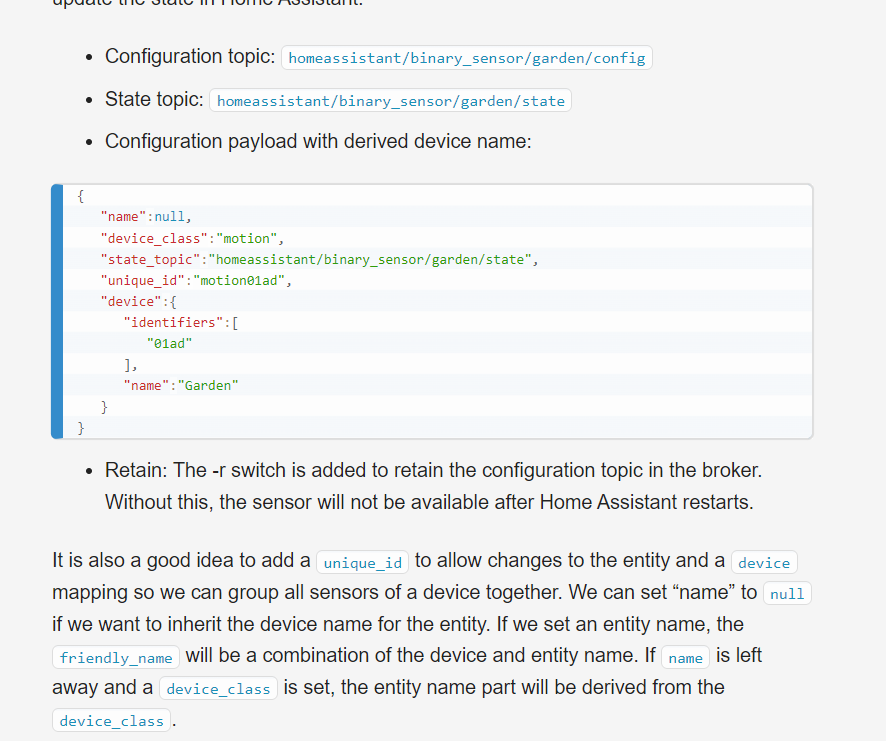Click the inline 'null' code tag
886x741 pixels.
click(x=787, y=593)
